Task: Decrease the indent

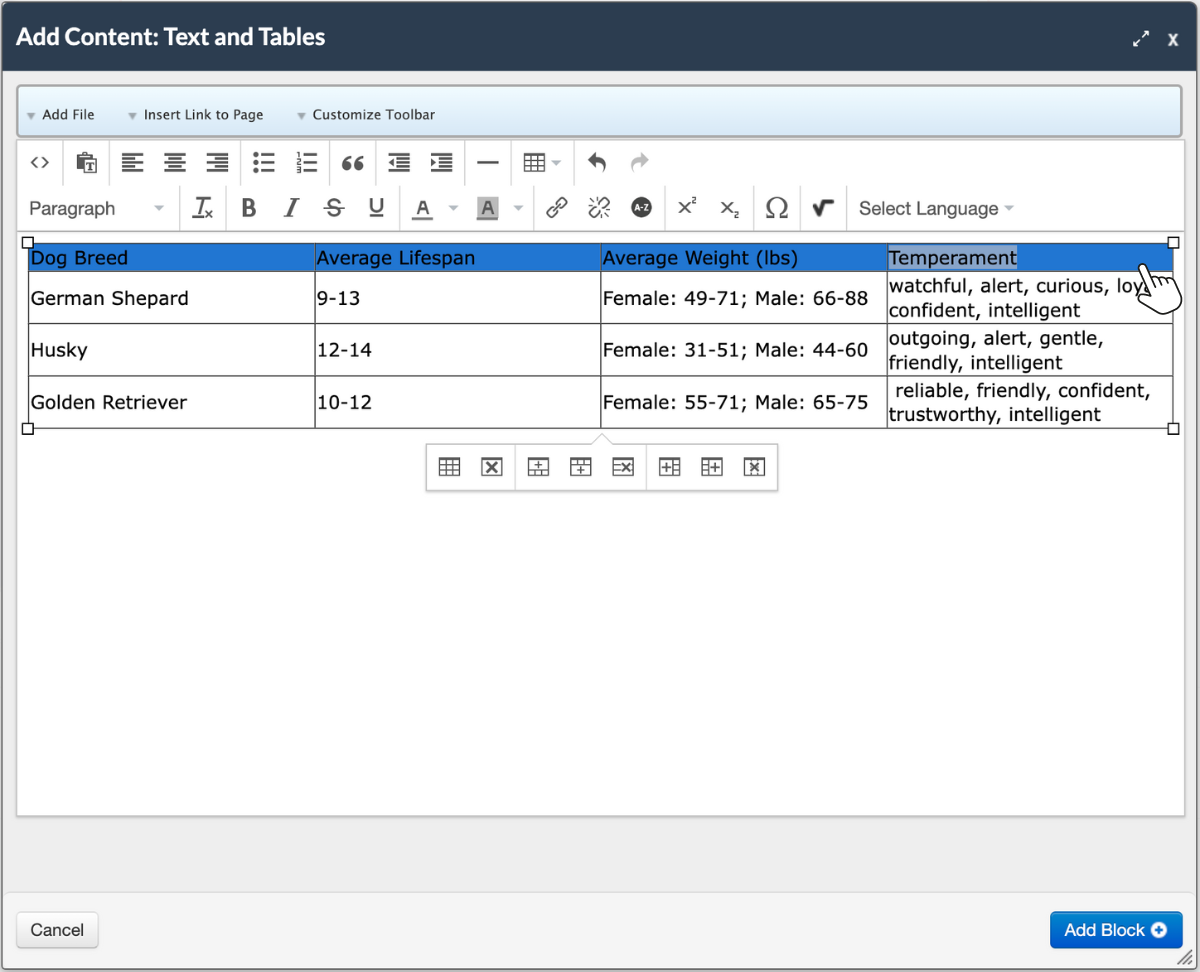Action: pyautogui.click(x=399, y=162)
